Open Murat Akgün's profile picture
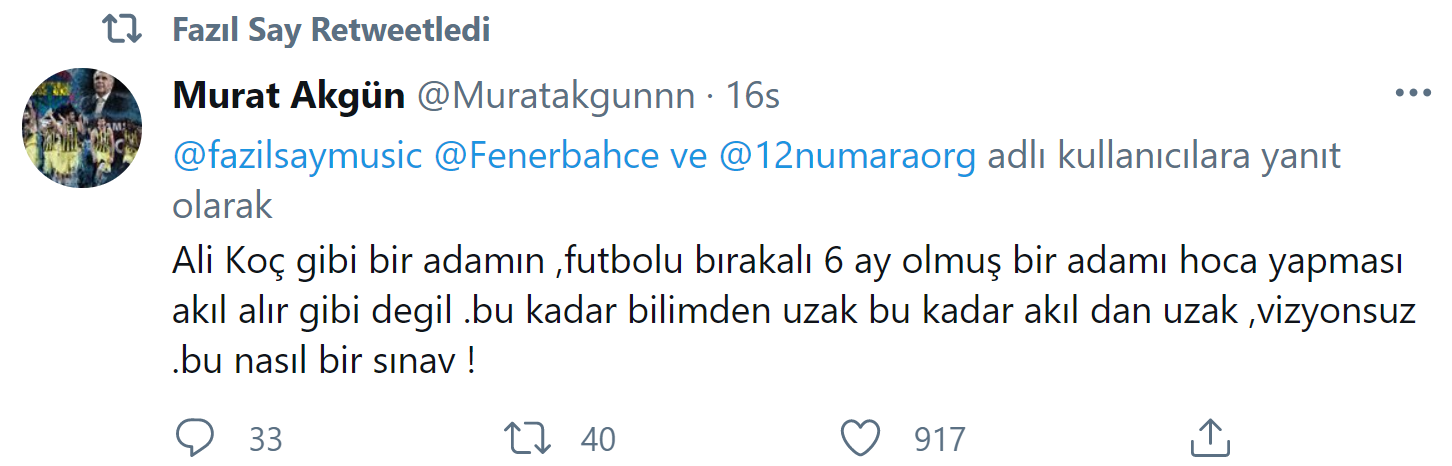The height and width of the screenshot is (466, 1452). tap(80, 130)
